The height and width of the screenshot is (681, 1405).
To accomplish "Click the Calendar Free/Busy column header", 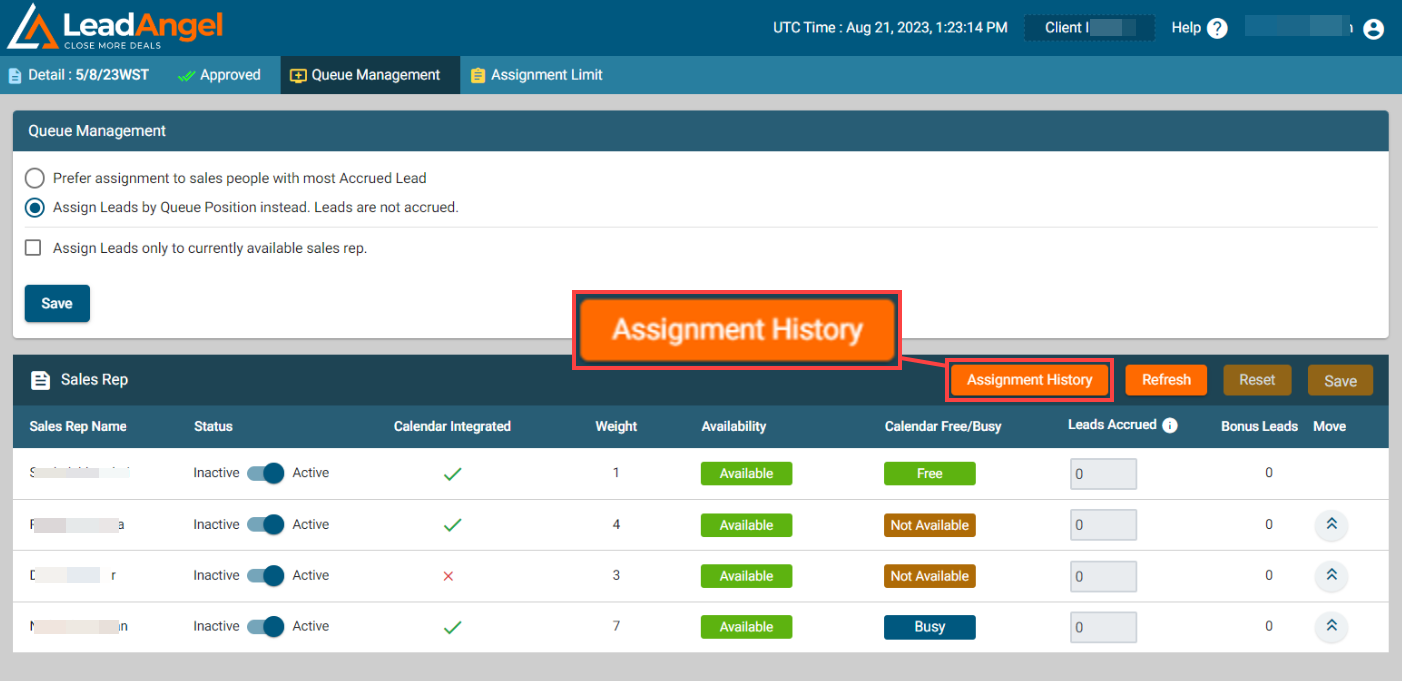I will pyautogui.click(x=943, y=426).
